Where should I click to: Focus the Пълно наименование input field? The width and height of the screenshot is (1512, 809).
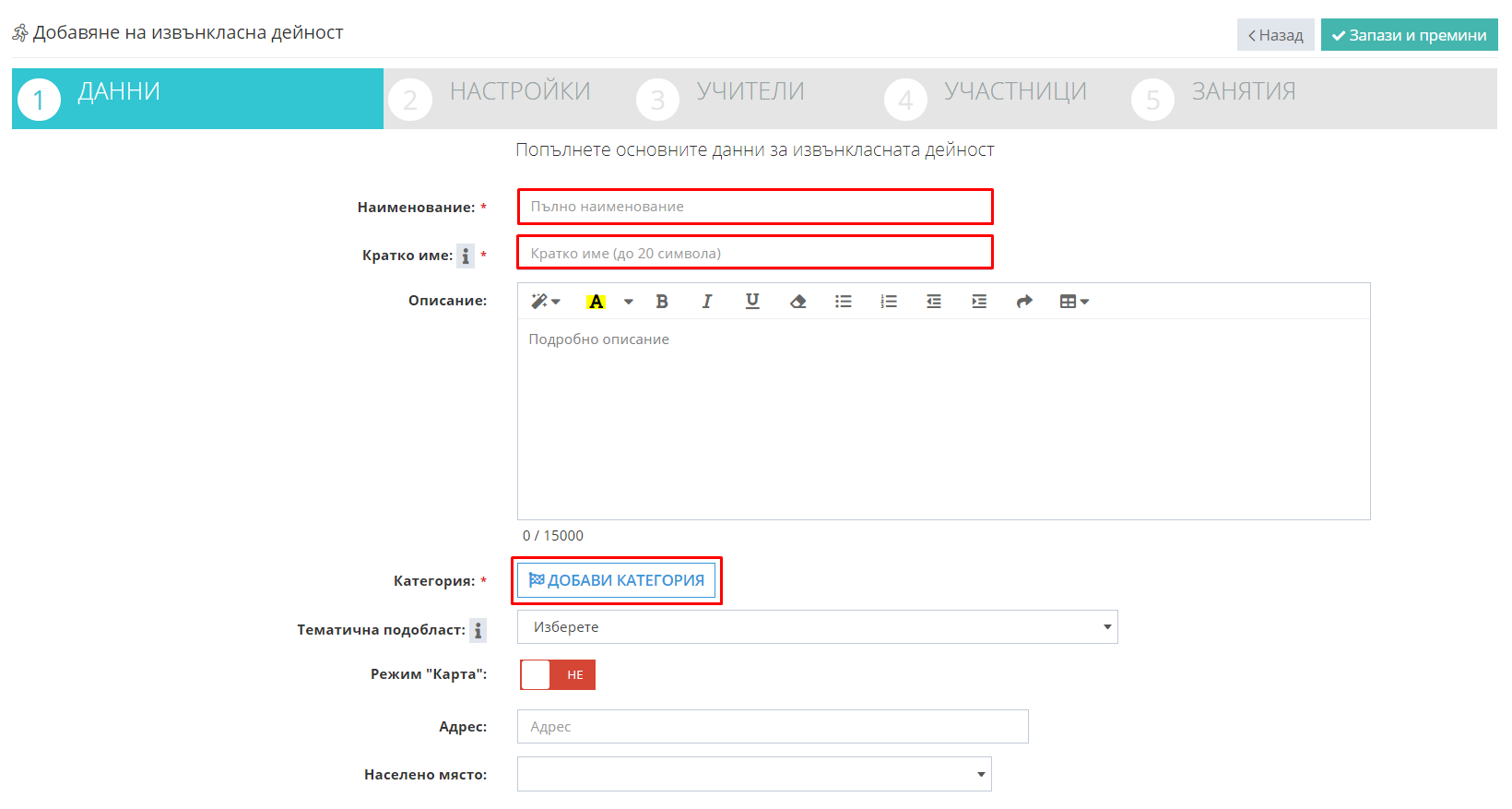(x=755, y=207)
